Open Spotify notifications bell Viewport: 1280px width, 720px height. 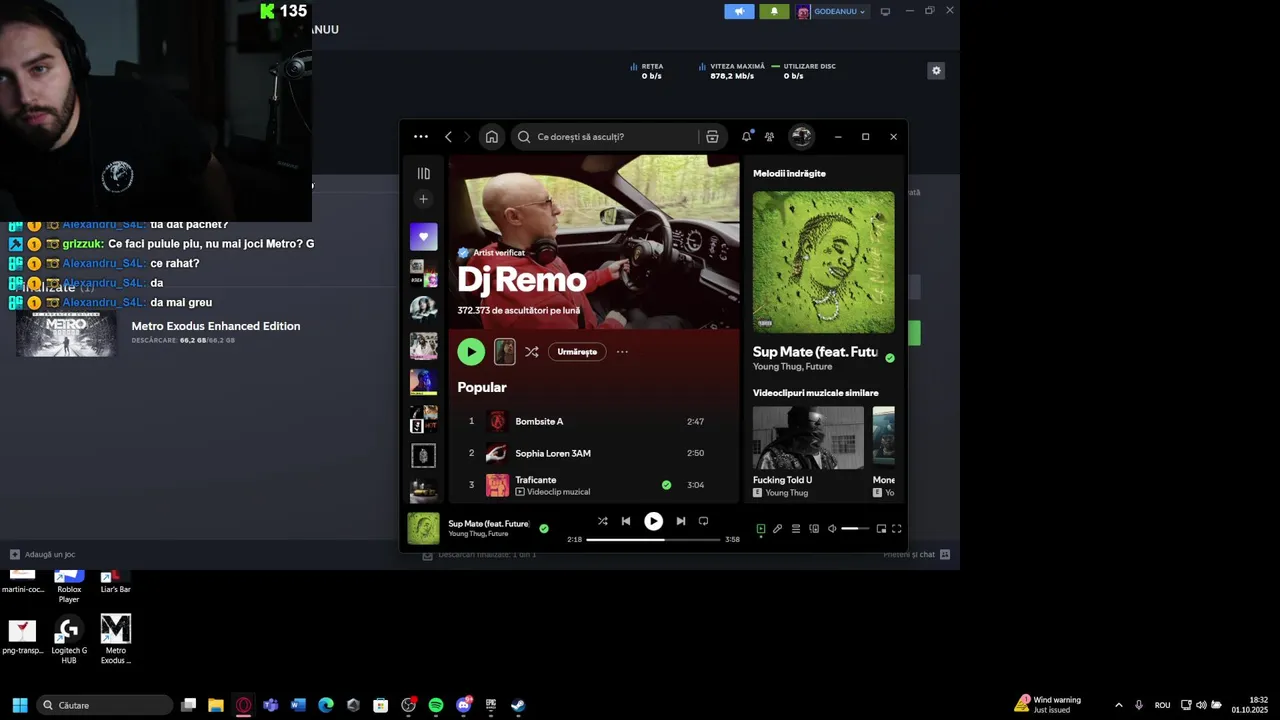coord(746,137)
